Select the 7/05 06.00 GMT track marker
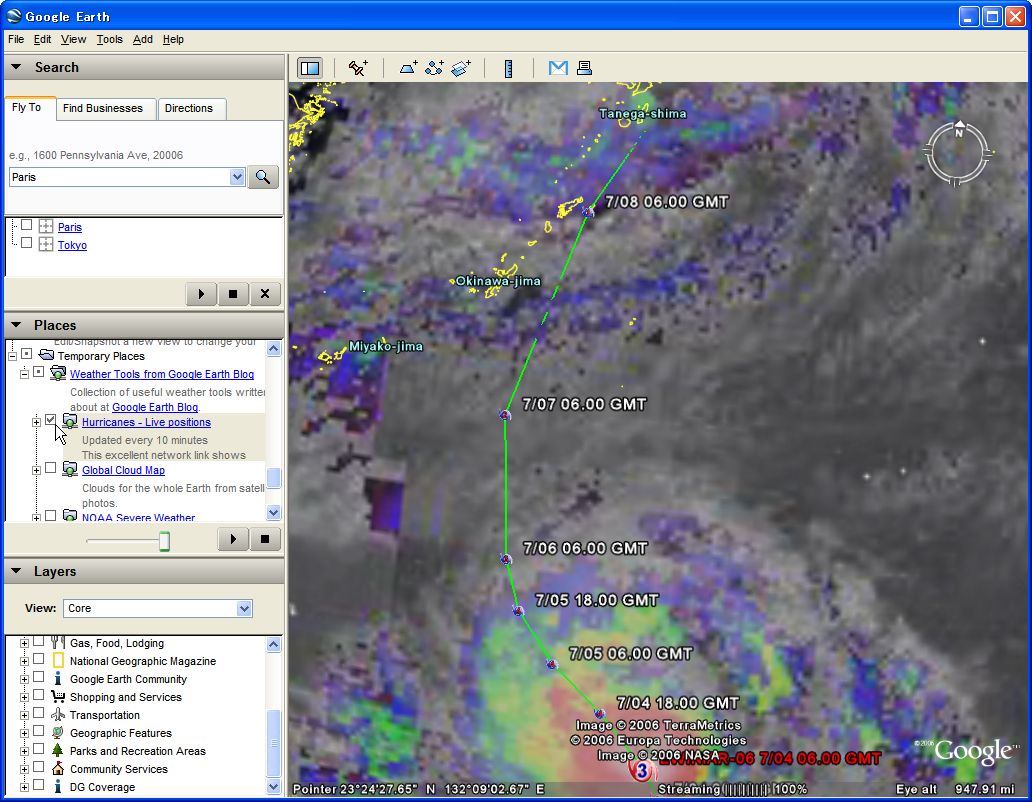This screenshot has height=802, width=1032. (552, 664)
